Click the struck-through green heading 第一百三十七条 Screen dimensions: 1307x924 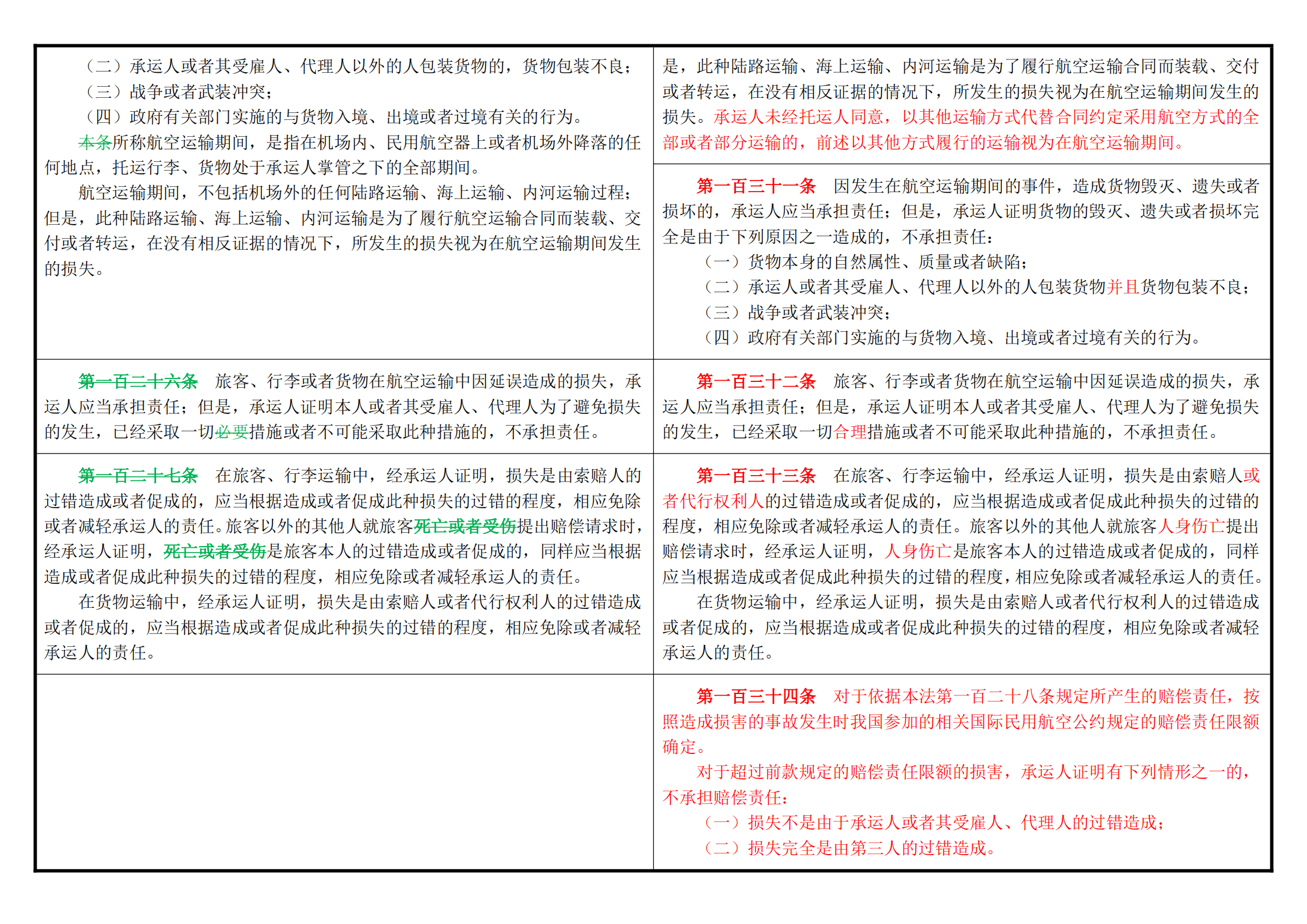coord(138,476)
